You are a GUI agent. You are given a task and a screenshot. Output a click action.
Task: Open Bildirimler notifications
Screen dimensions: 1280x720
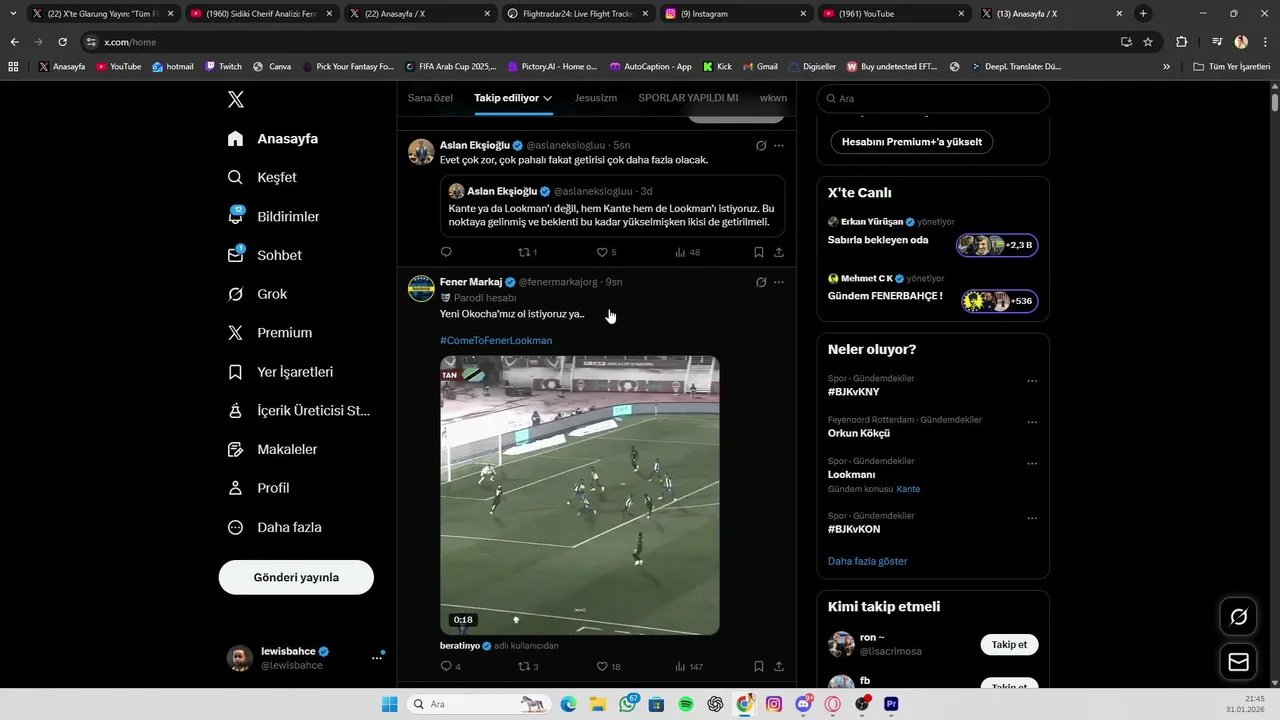[274, 216]
